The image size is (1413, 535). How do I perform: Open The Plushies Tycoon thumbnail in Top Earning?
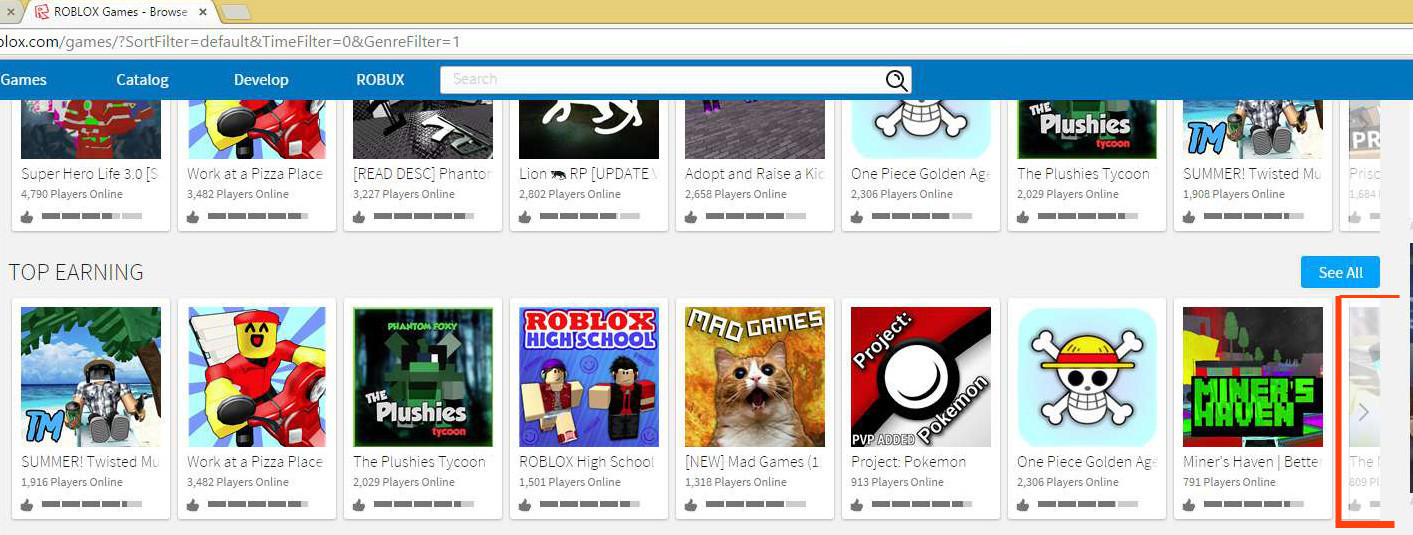423,377
